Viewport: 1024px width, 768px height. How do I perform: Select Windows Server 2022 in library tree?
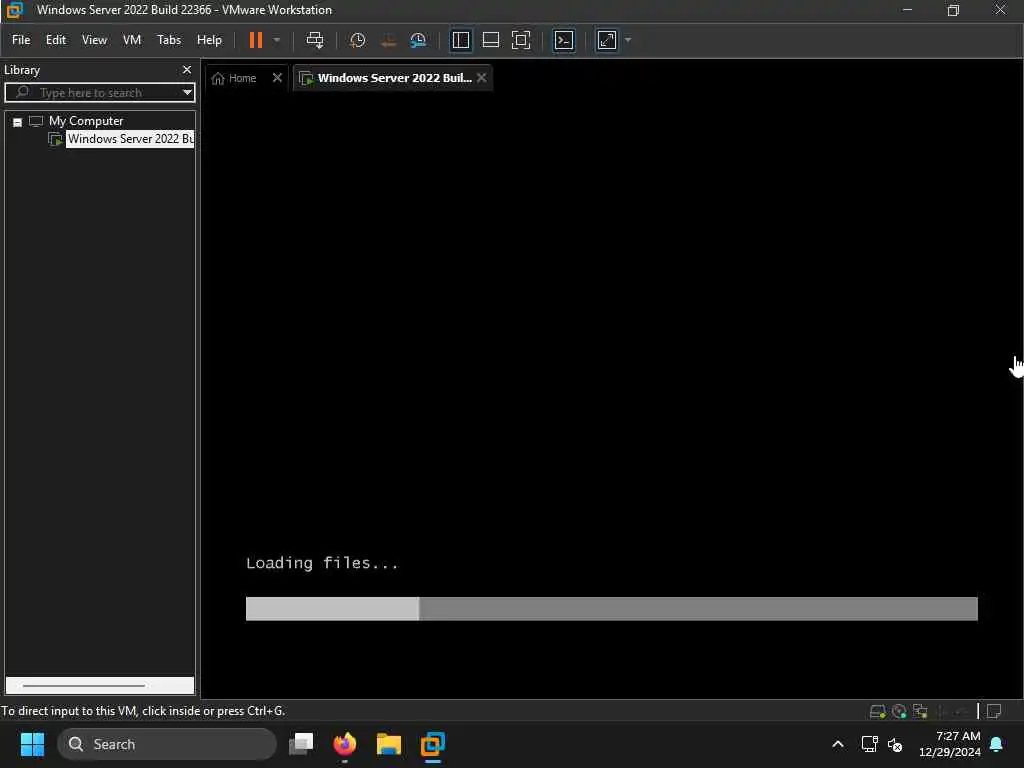click(x=130, y=138)
